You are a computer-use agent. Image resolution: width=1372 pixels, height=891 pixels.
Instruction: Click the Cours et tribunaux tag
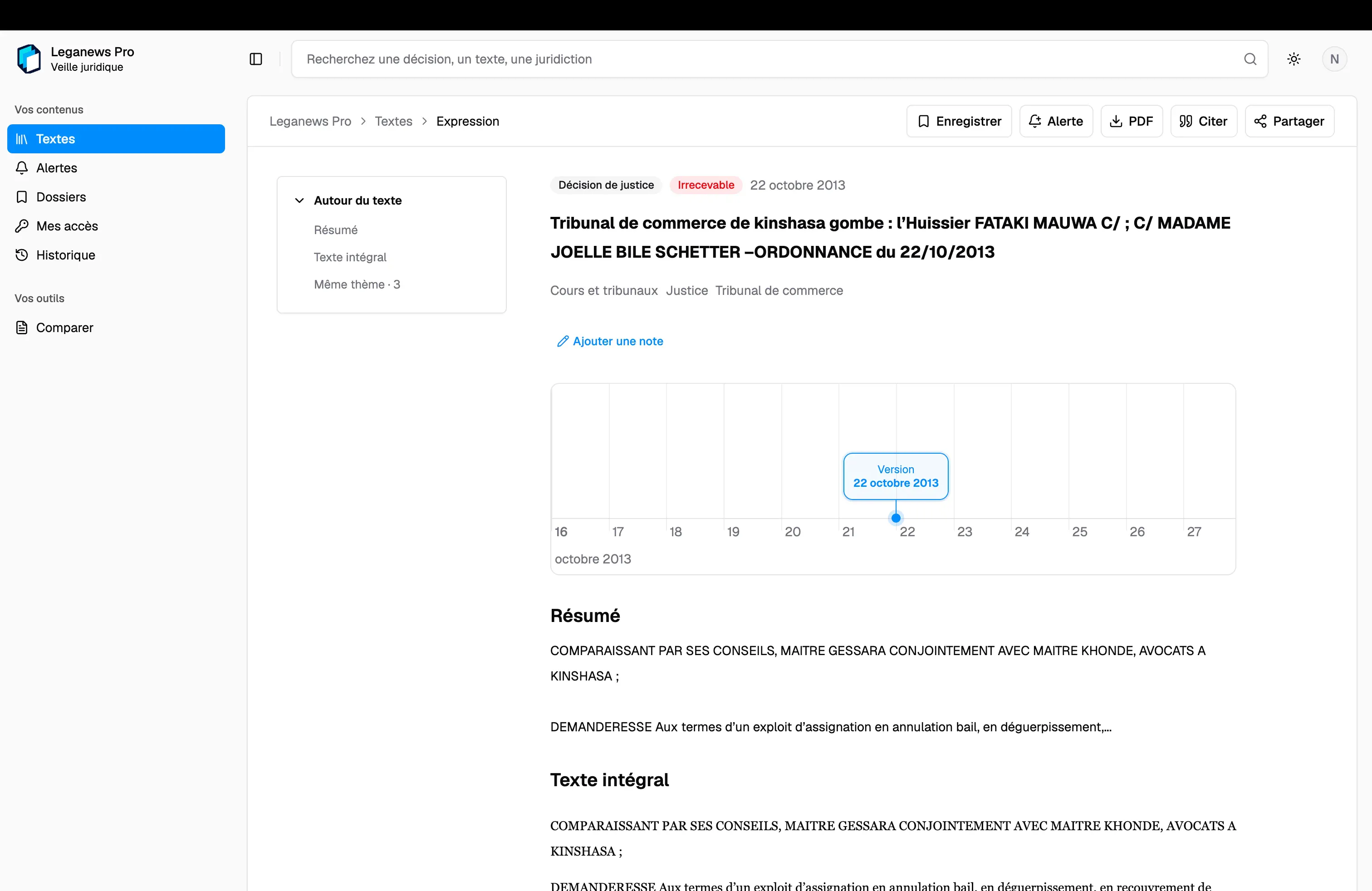(x=603, y=290)
